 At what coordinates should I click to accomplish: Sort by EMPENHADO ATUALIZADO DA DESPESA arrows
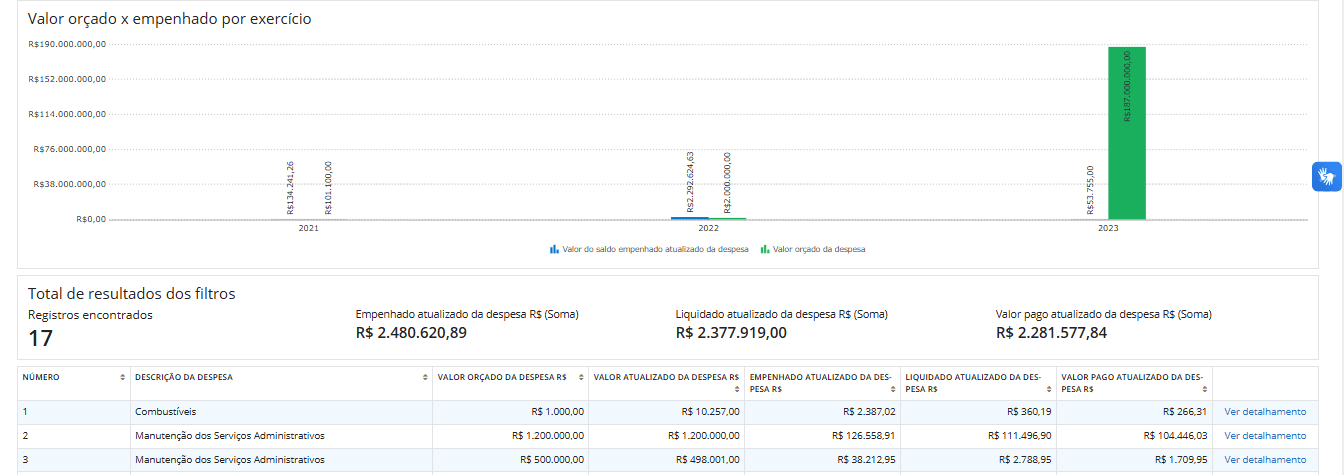(x=893, y=389)
